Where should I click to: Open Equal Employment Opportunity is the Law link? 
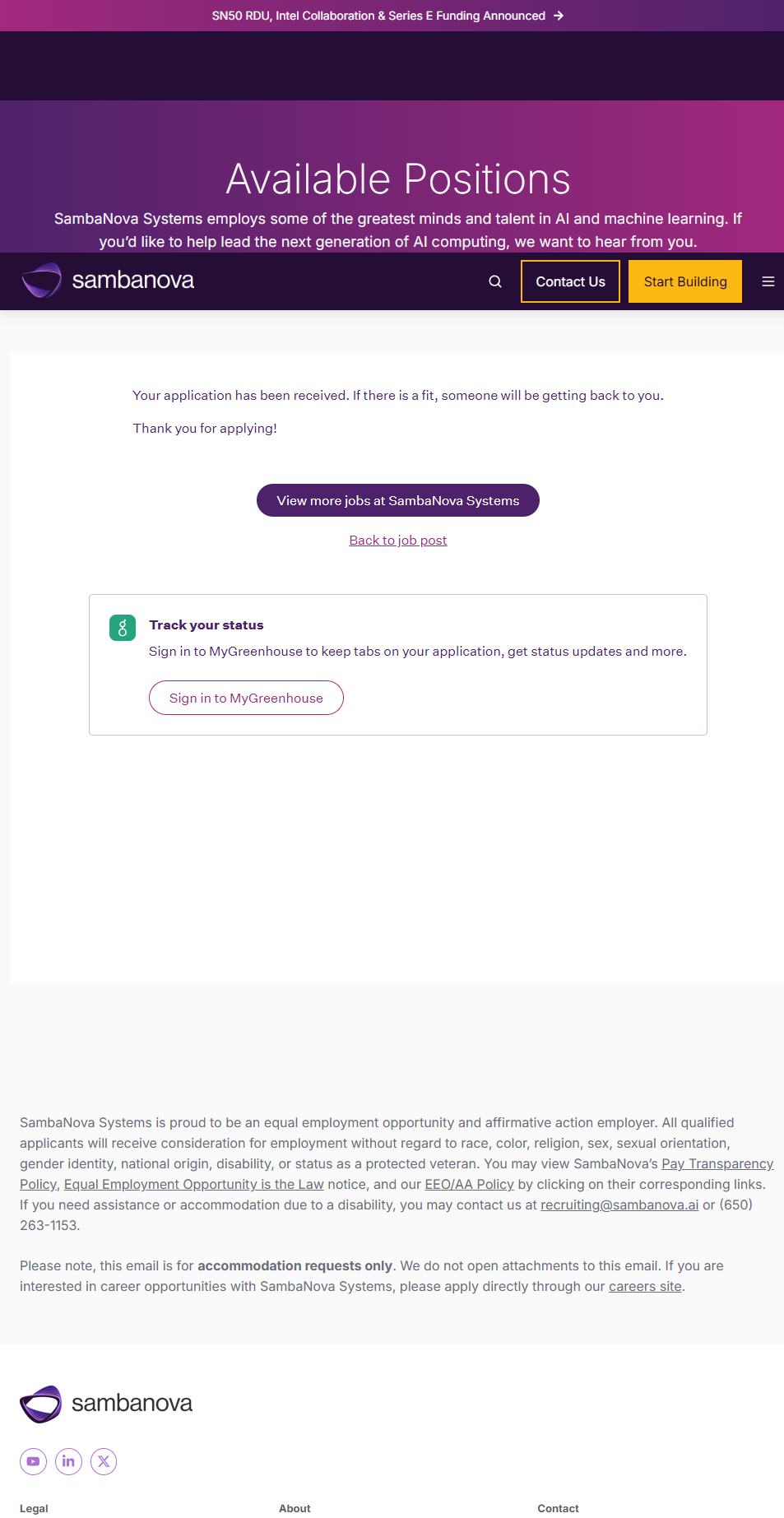pyautogui.click(x=194, y=1185)
